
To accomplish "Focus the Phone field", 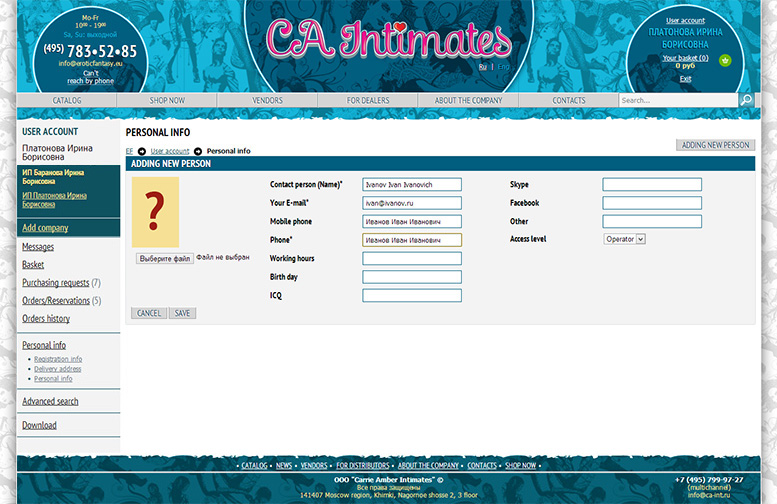I will tap(412, 240).
